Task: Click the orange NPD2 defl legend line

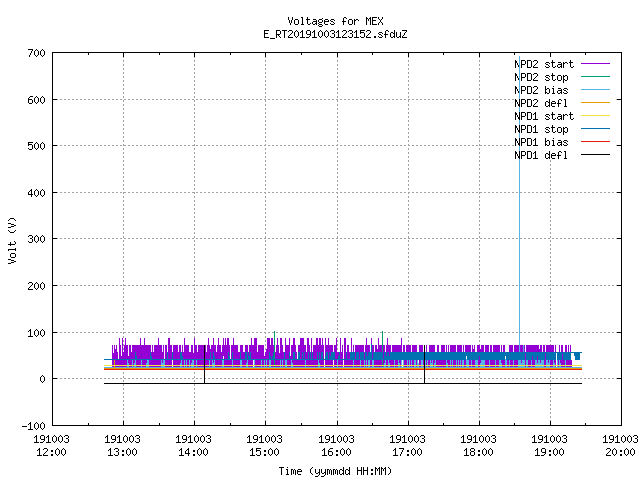Action: coord(595,103)
